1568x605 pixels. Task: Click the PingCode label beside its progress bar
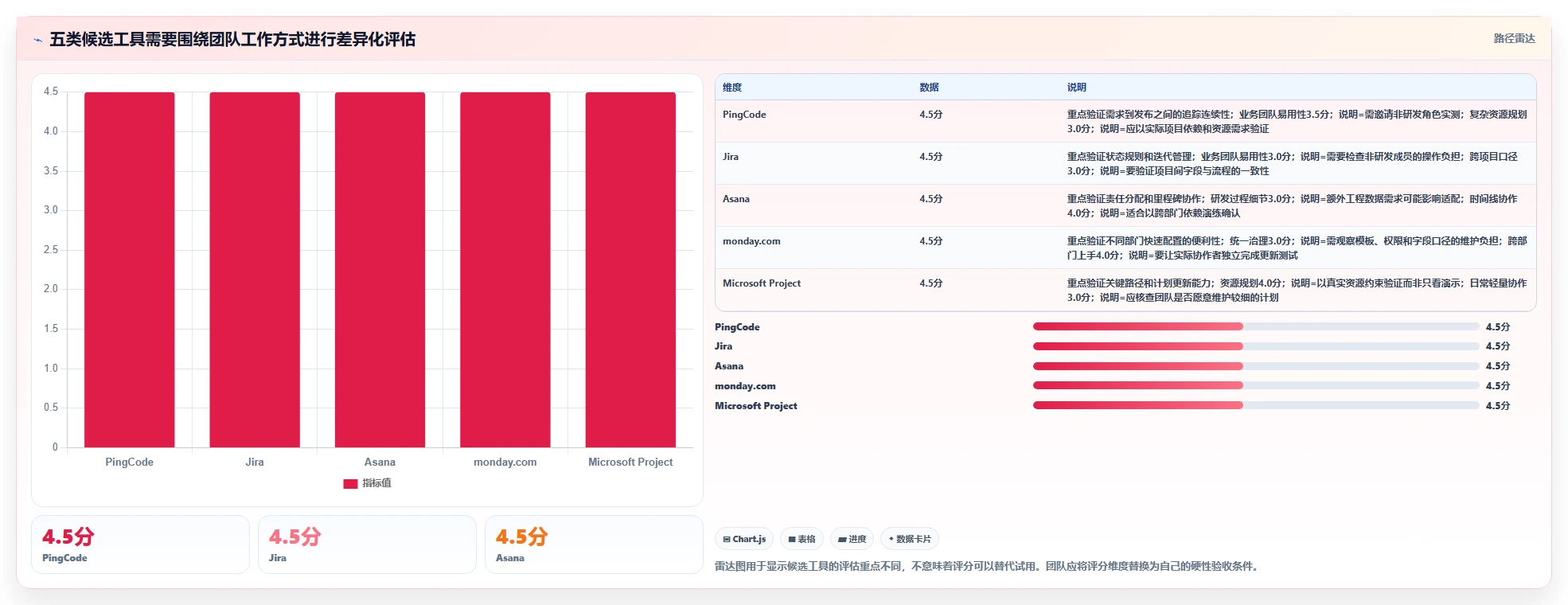tap(737, 327)
